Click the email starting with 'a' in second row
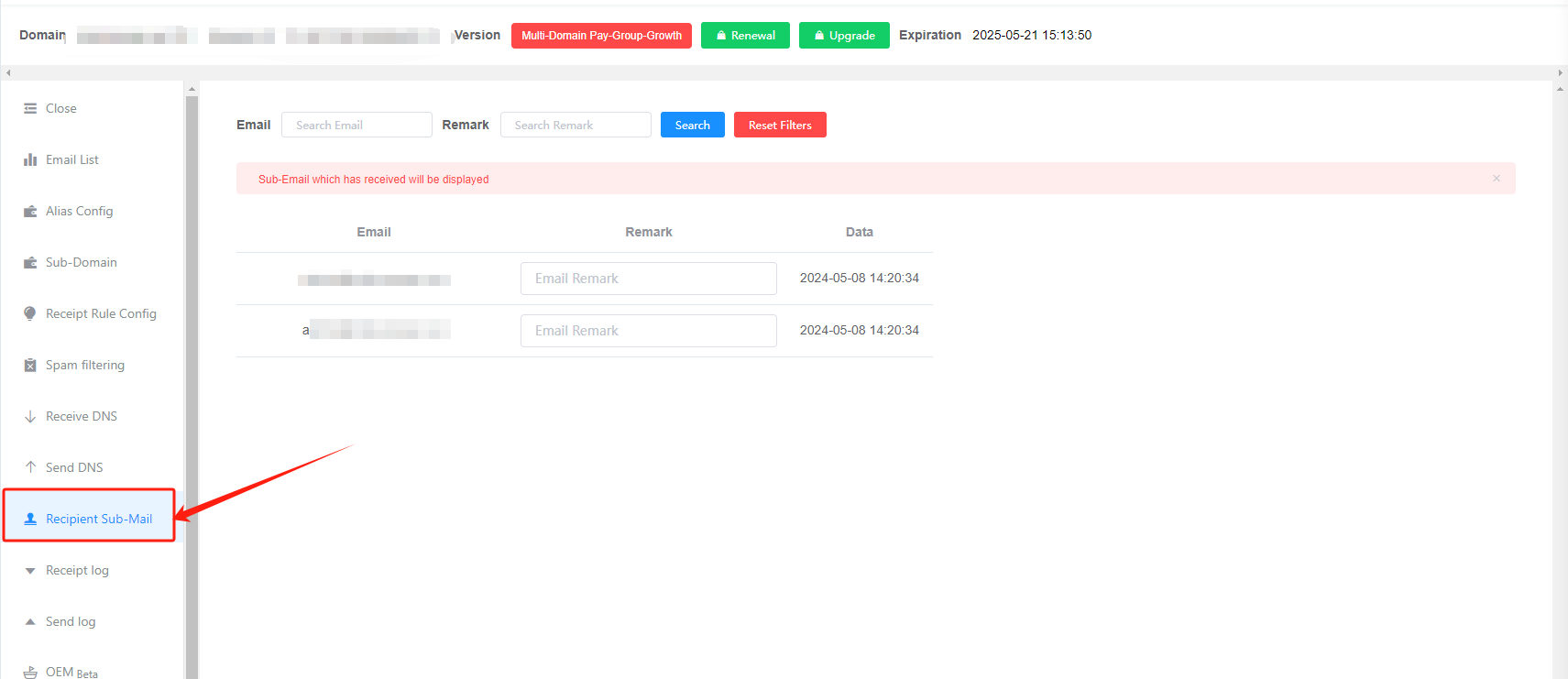The width and height of the screenshot is (1568, 679). tap(376, 330)
